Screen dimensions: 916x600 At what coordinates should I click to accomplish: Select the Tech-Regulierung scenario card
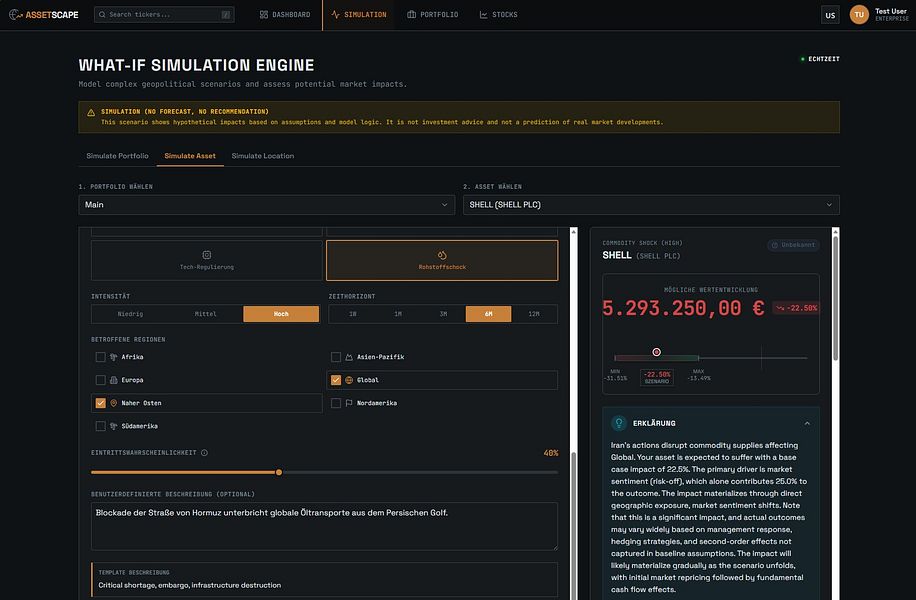(x=207, y=261)
